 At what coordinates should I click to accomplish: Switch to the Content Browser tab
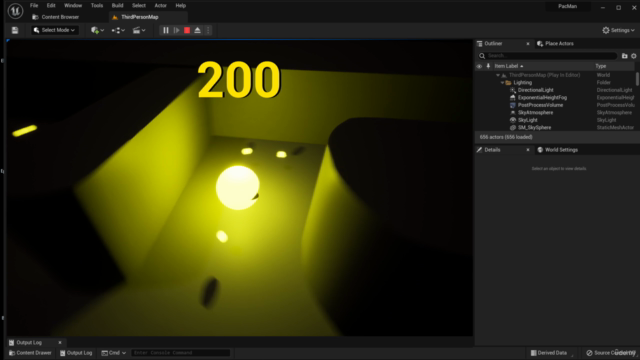click(56, 17)
